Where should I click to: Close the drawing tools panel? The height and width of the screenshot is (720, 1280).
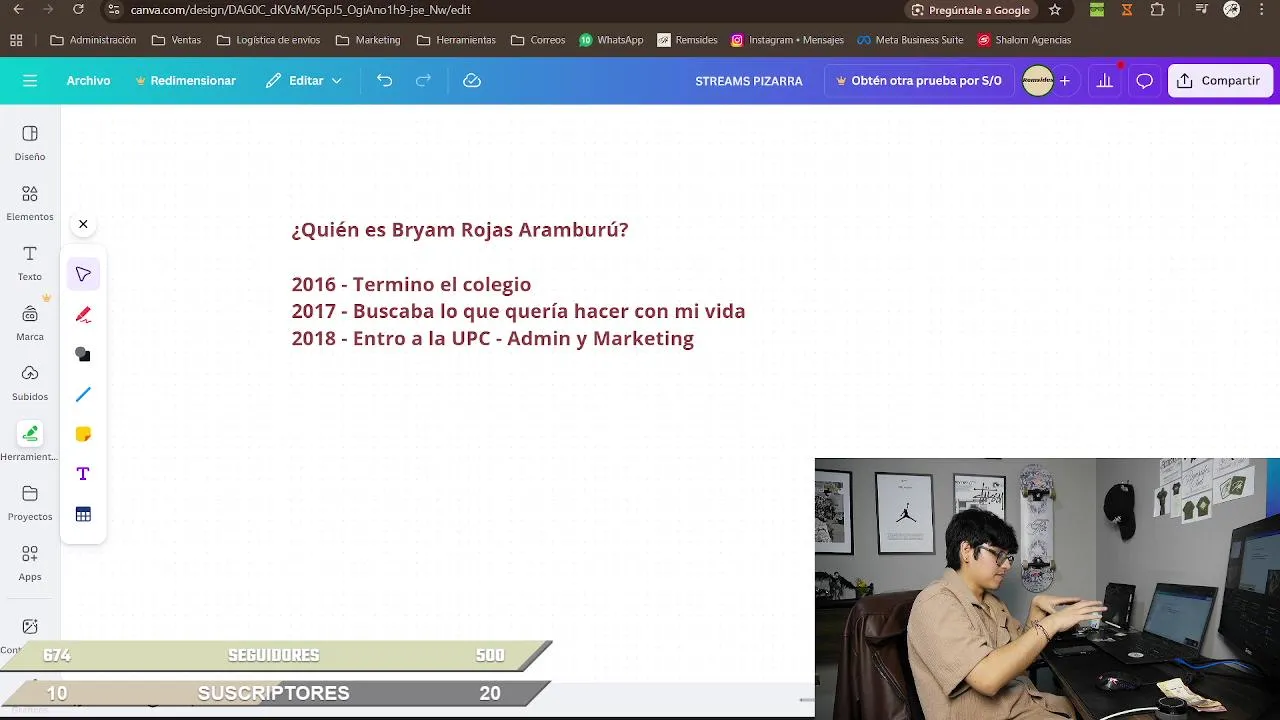tap(83, 224)
